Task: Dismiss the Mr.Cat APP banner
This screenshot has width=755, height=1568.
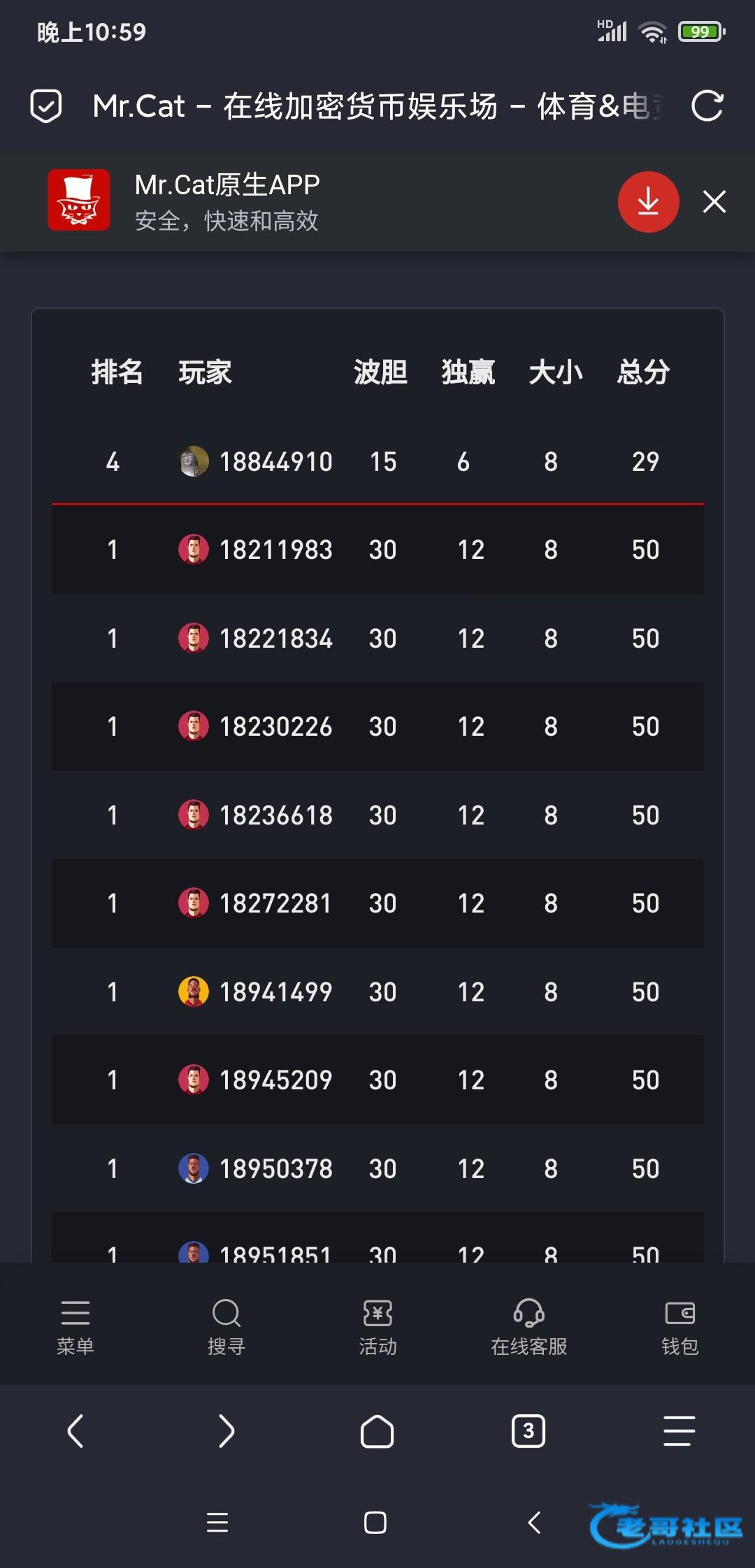Action: tap(714, 202)
